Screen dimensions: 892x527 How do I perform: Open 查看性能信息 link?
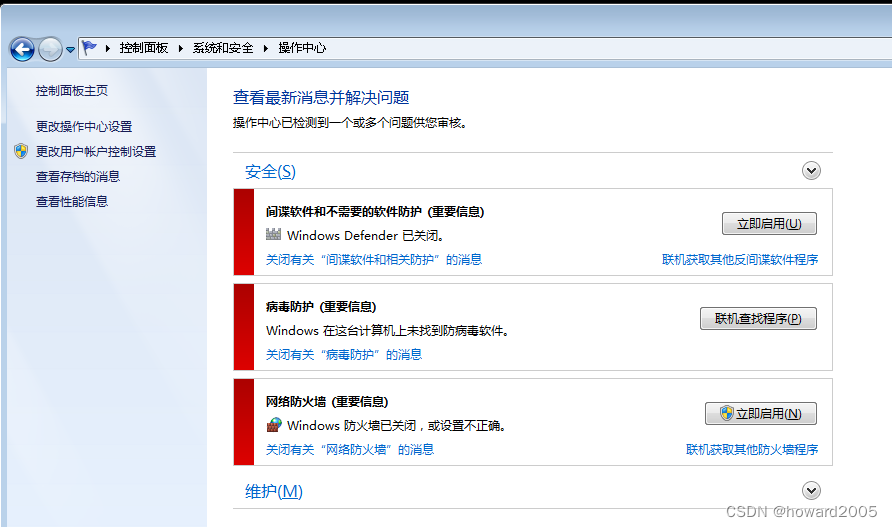point(72,201)
